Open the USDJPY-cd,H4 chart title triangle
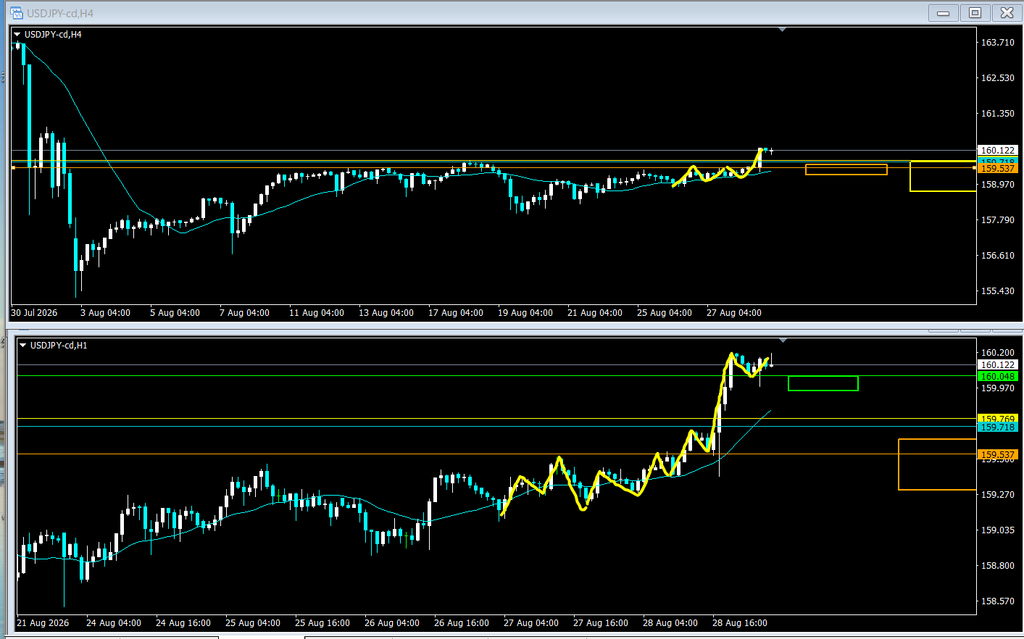The width and height of the screenshot is (1024, 639). (x=17, y=35)
